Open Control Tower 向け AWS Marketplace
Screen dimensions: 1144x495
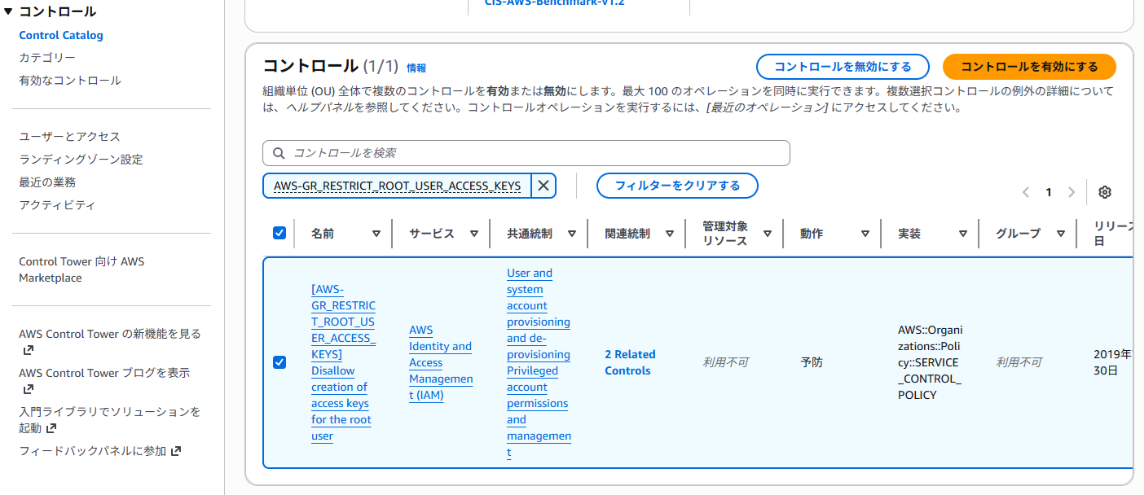click(82, 269)
